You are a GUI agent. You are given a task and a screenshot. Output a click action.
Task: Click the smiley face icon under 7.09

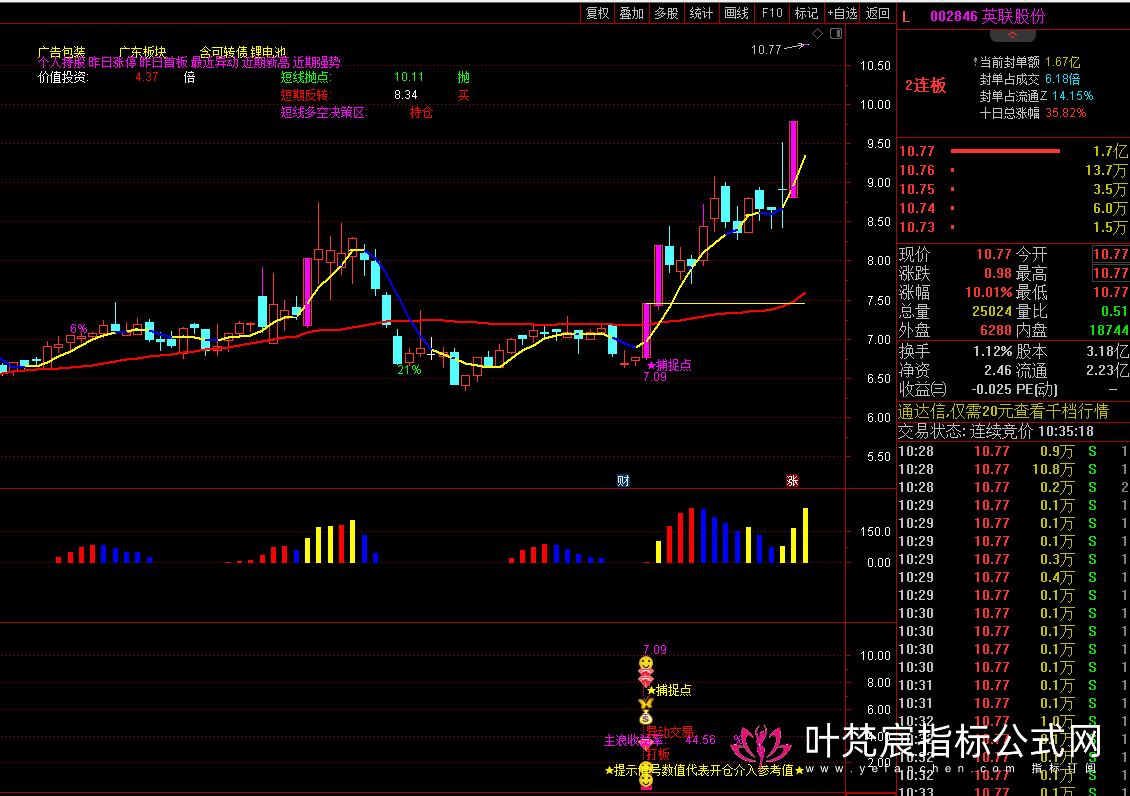(647, 664)
